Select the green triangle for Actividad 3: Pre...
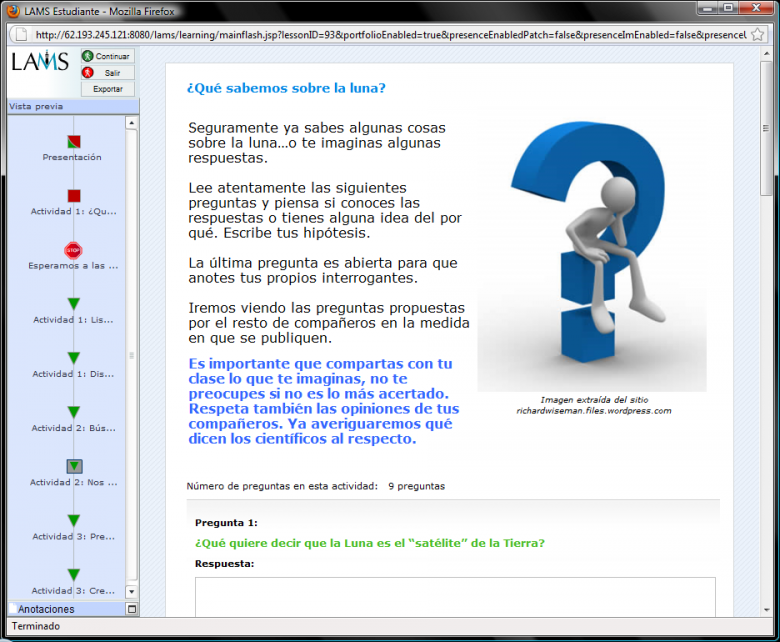Image resolution: width=780 pixels, height=642 pixels. tap(74, 521)
